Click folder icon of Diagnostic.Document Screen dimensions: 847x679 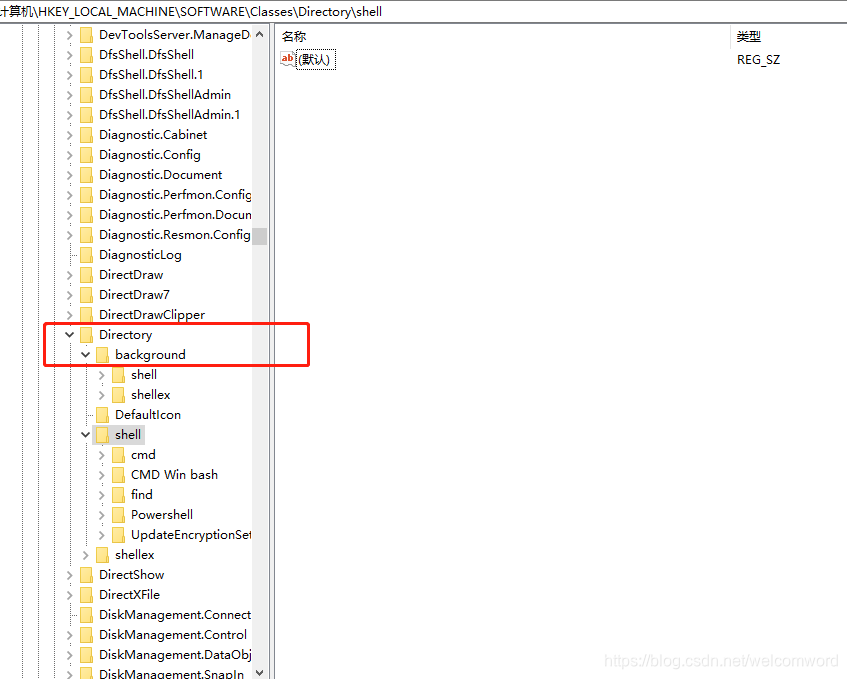[x=86, y=175]
